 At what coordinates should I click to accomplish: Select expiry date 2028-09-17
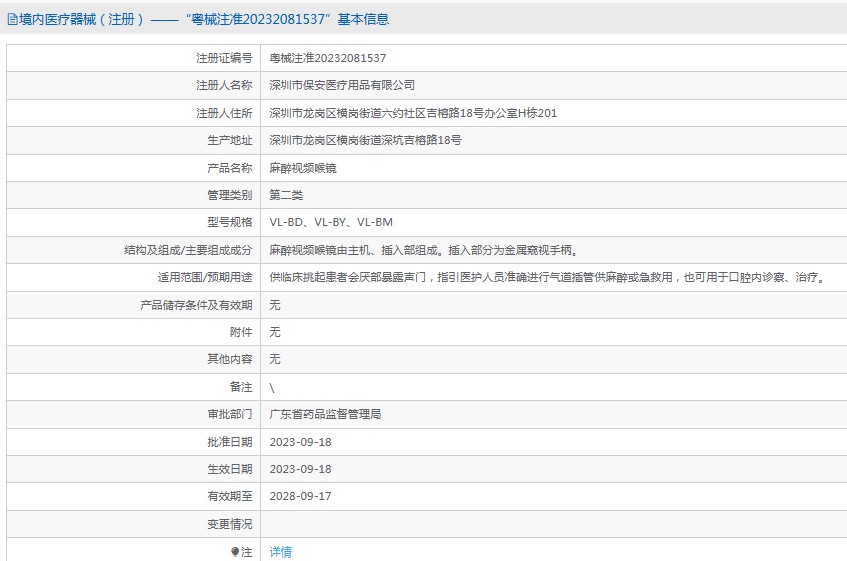tap(300, 496)
